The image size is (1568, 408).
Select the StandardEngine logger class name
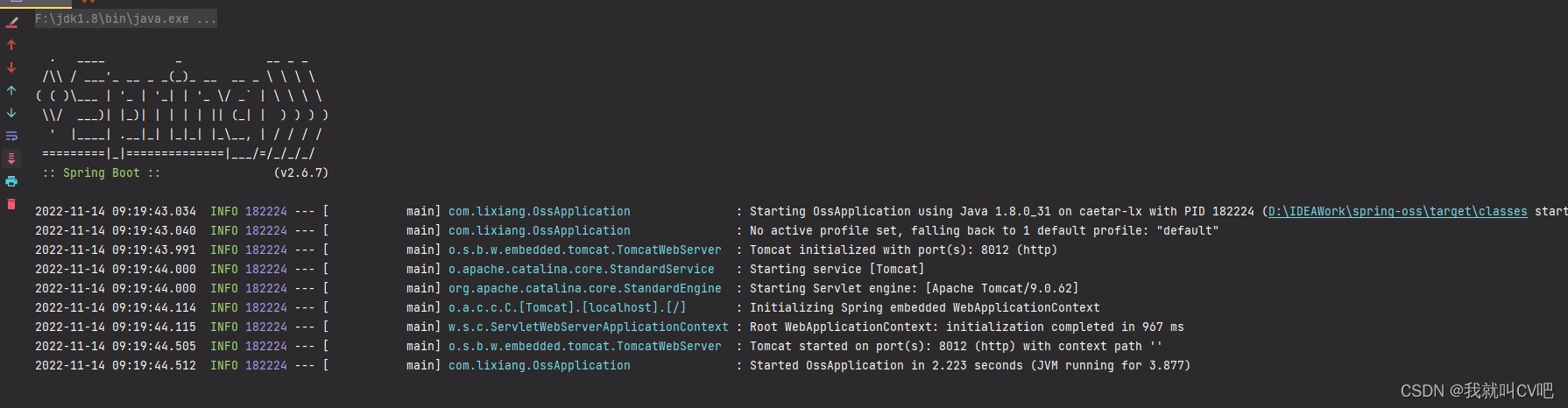click(584, 288)
